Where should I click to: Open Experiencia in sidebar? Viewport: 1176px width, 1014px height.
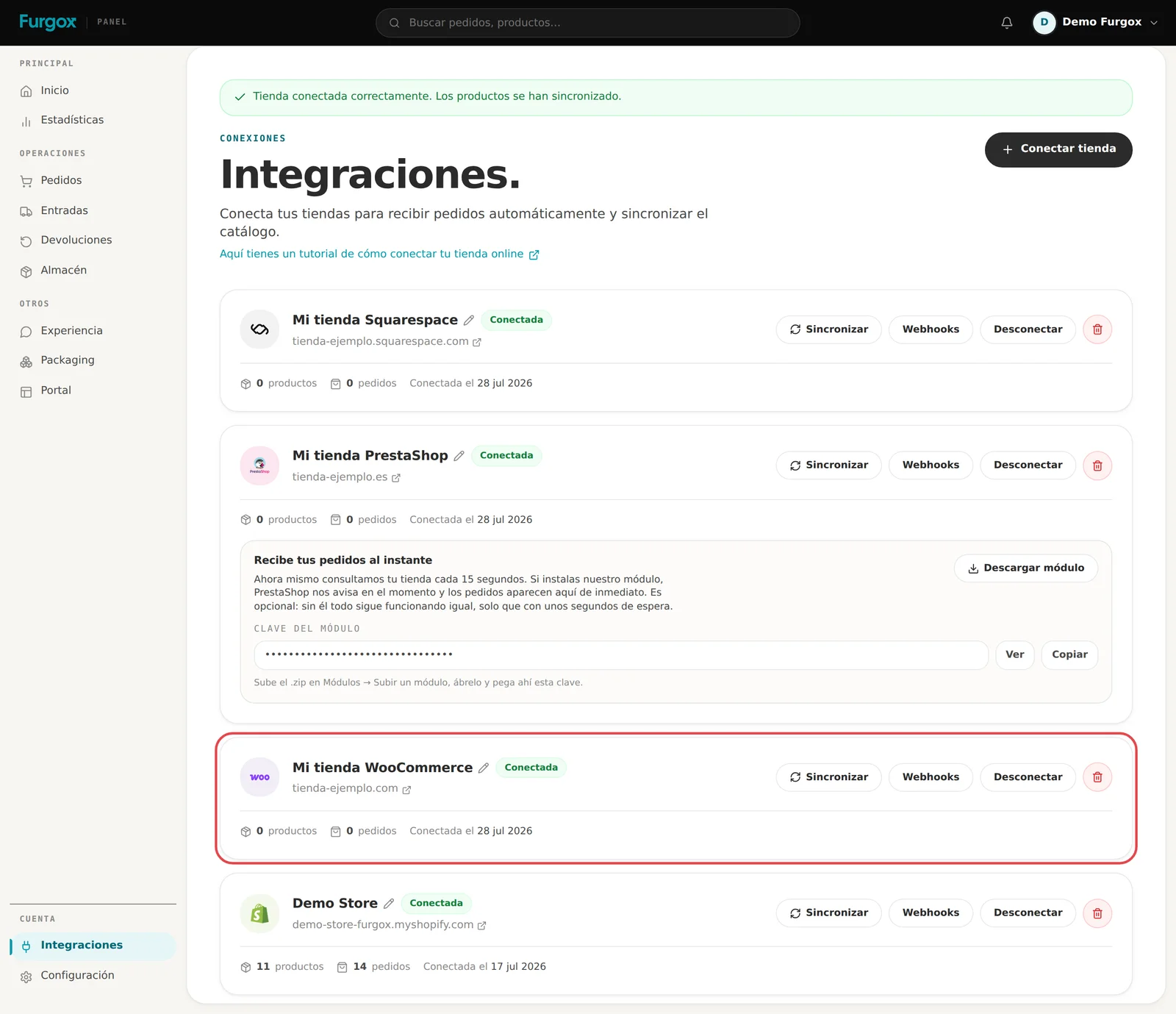click(x=93, y=331)
